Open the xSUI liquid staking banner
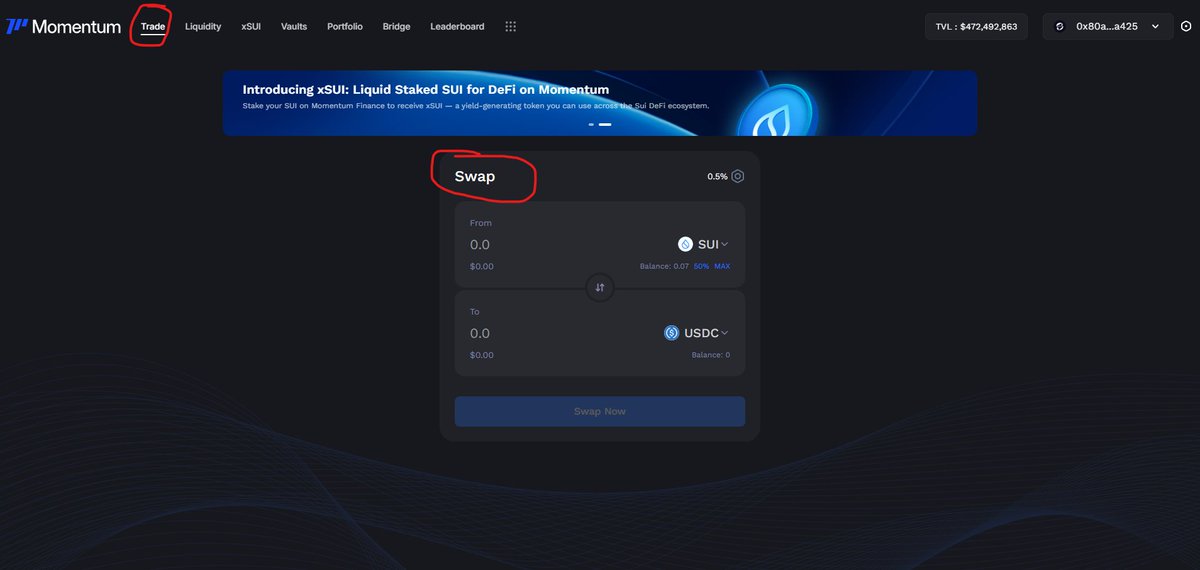Image resolution: width=1200 pixels, height=570 pixels. [600, 103]
